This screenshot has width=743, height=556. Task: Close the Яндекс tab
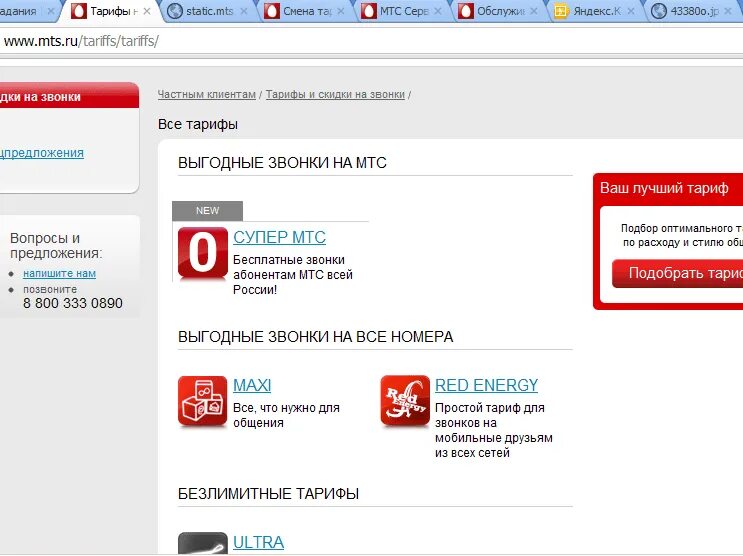click(631, 11)
